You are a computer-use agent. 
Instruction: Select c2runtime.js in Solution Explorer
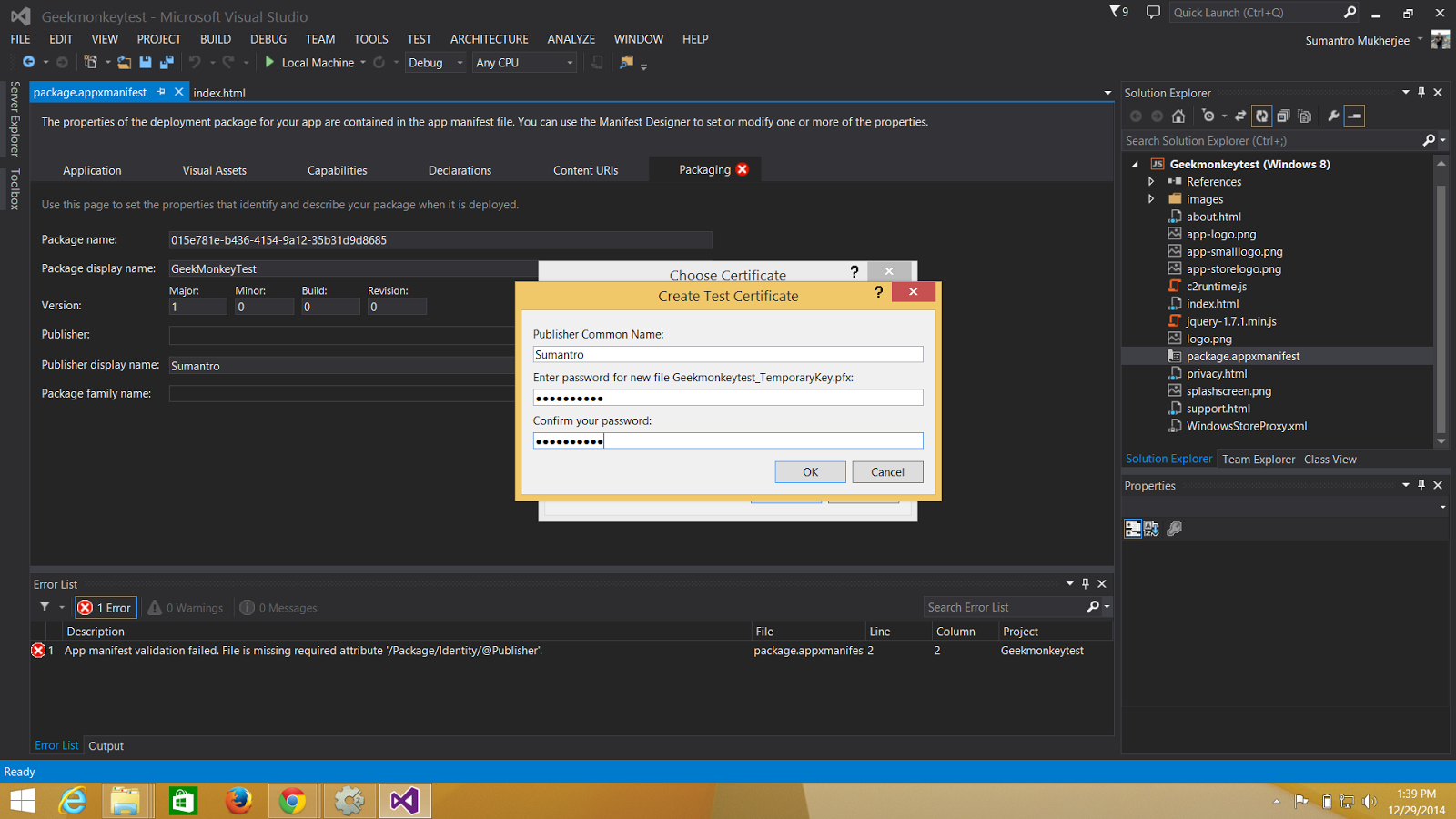point(1216,287)
